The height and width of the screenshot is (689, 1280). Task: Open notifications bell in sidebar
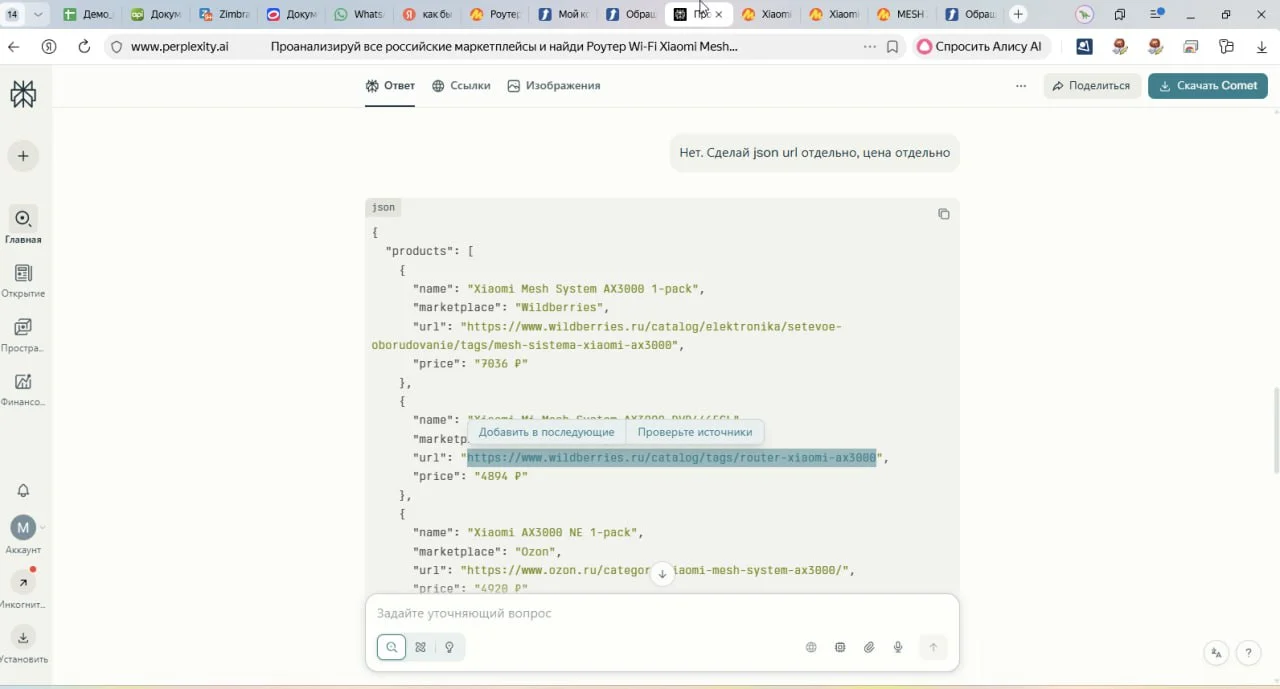coord(23,490)
